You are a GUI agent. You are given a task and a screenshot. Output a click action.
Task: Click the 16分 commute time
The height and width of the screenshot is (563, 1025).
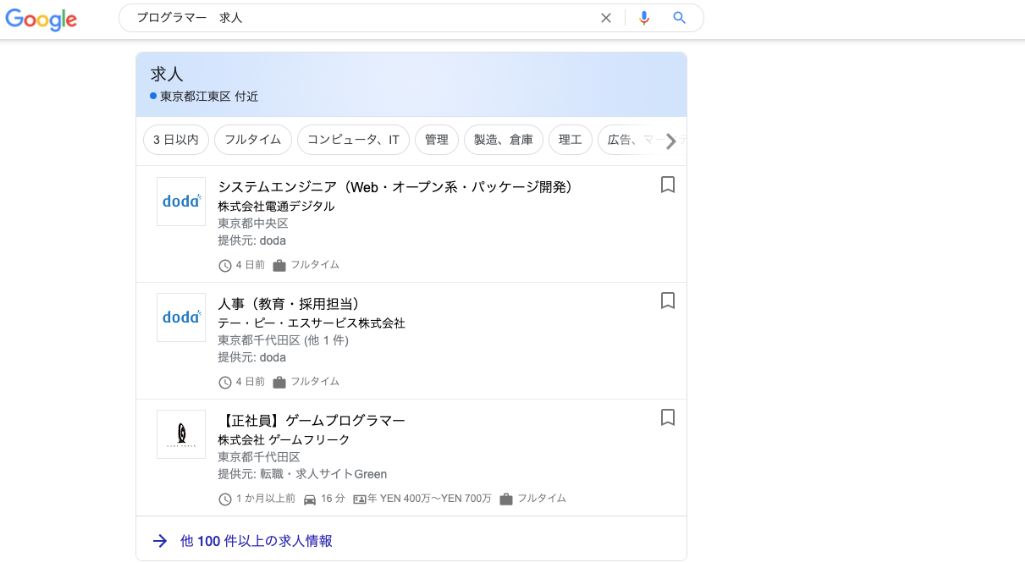point(333,498)
